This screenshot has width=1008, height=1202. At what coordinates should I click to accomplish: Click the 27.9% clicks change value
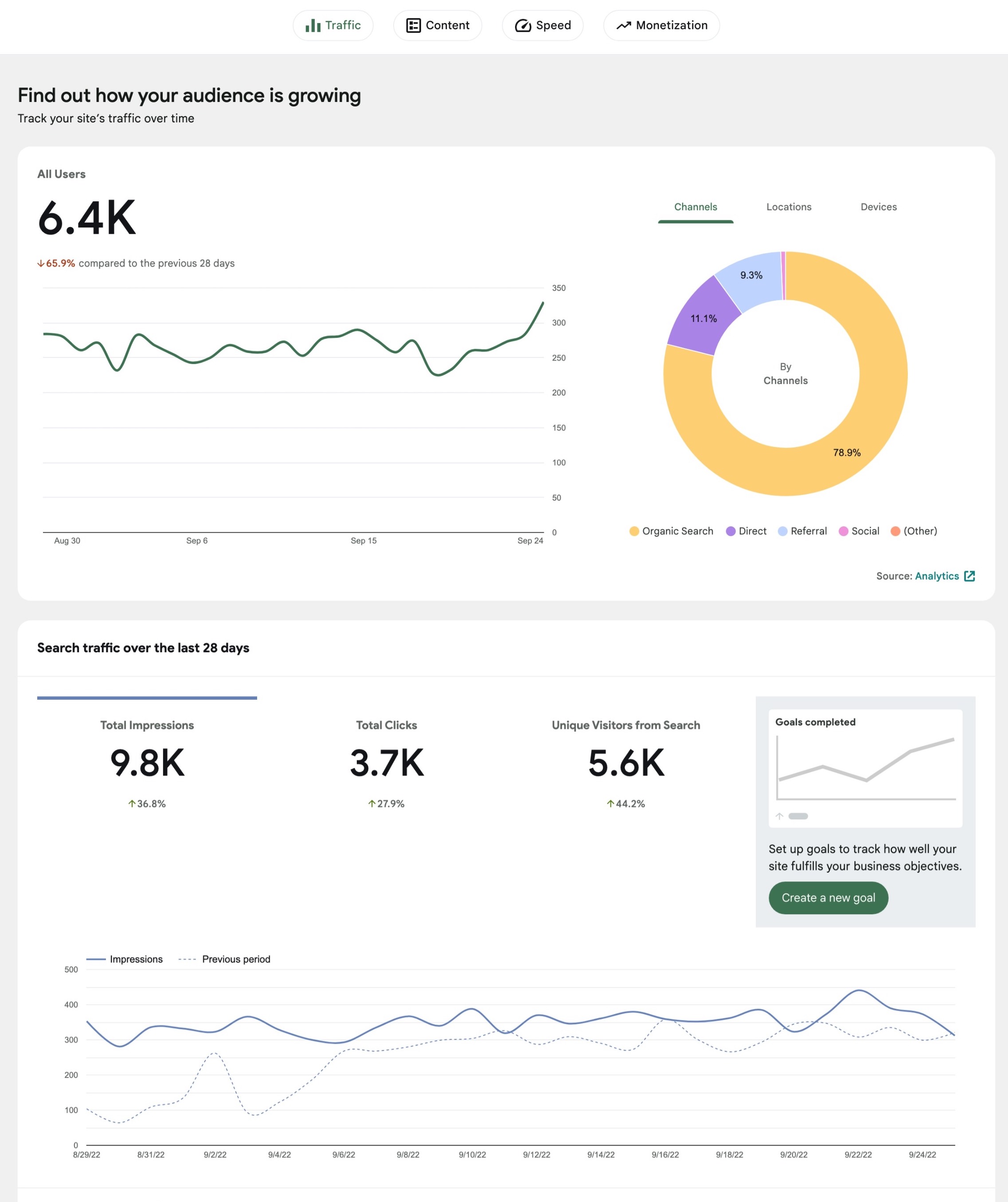[x=387, y=803]
